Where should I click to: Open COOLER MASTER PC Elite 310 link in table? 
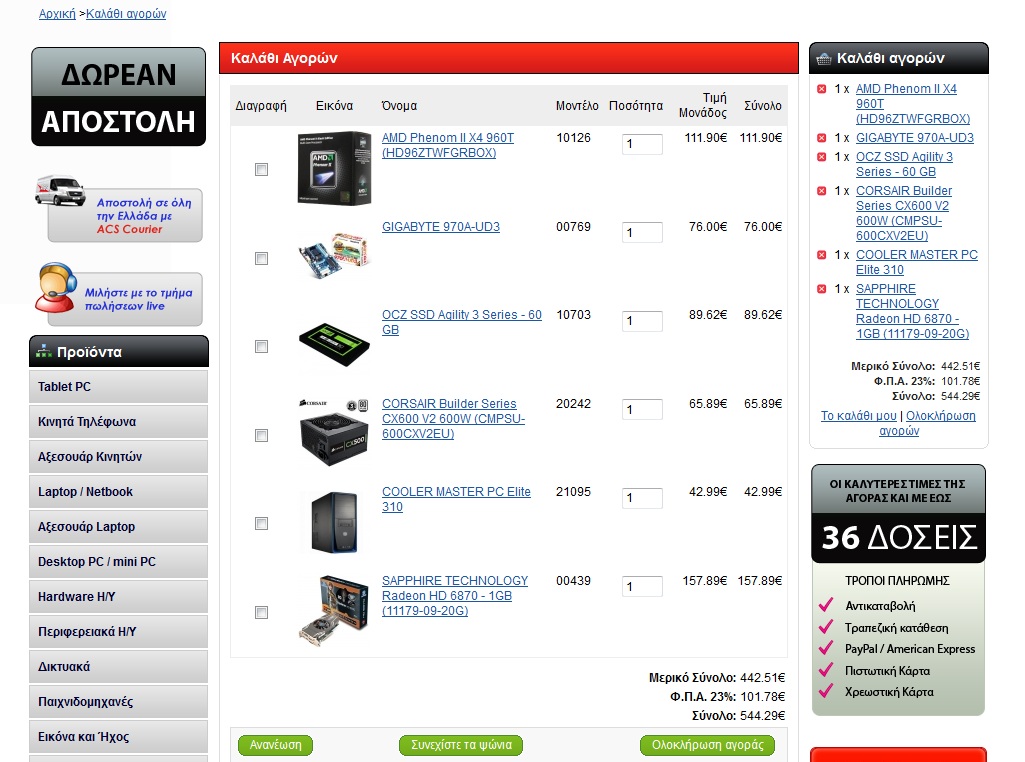[x=456, y=499]
